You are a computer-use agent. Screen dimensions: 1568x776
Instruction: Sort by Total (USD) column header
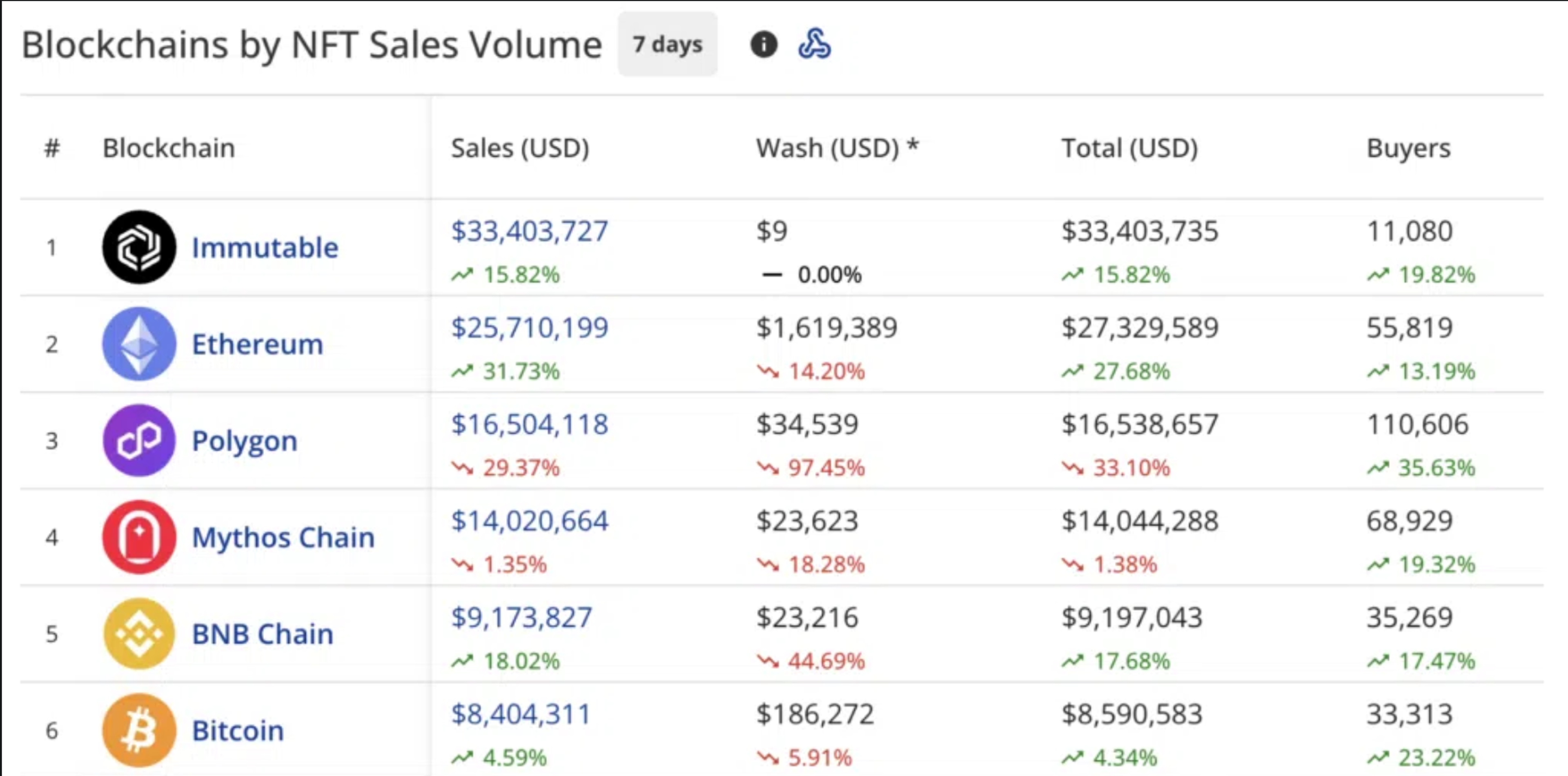(x=1130, y=148)
